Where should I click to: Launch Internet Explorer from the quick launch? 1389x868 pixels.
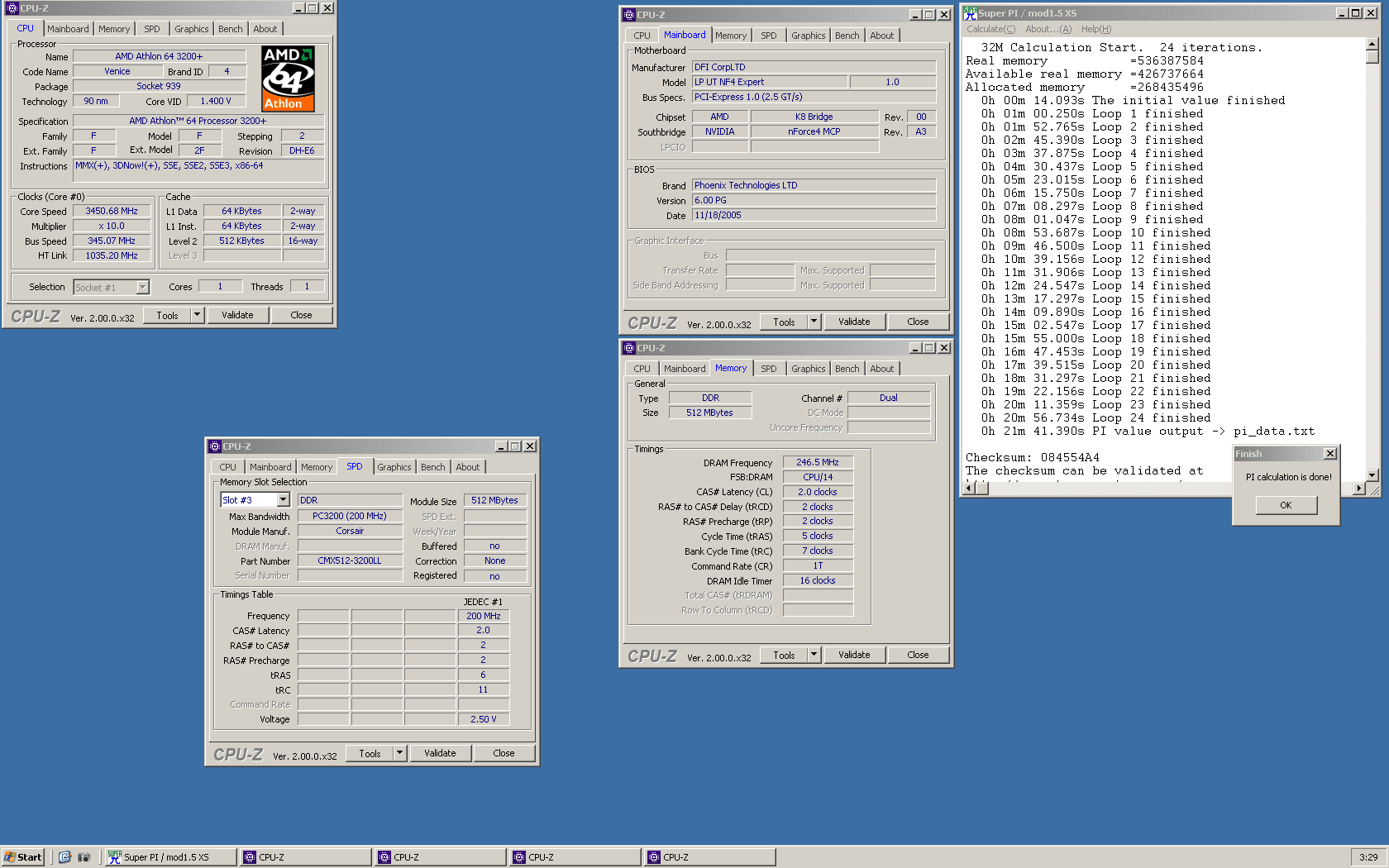pyautogui.click(x=64, y=857)
